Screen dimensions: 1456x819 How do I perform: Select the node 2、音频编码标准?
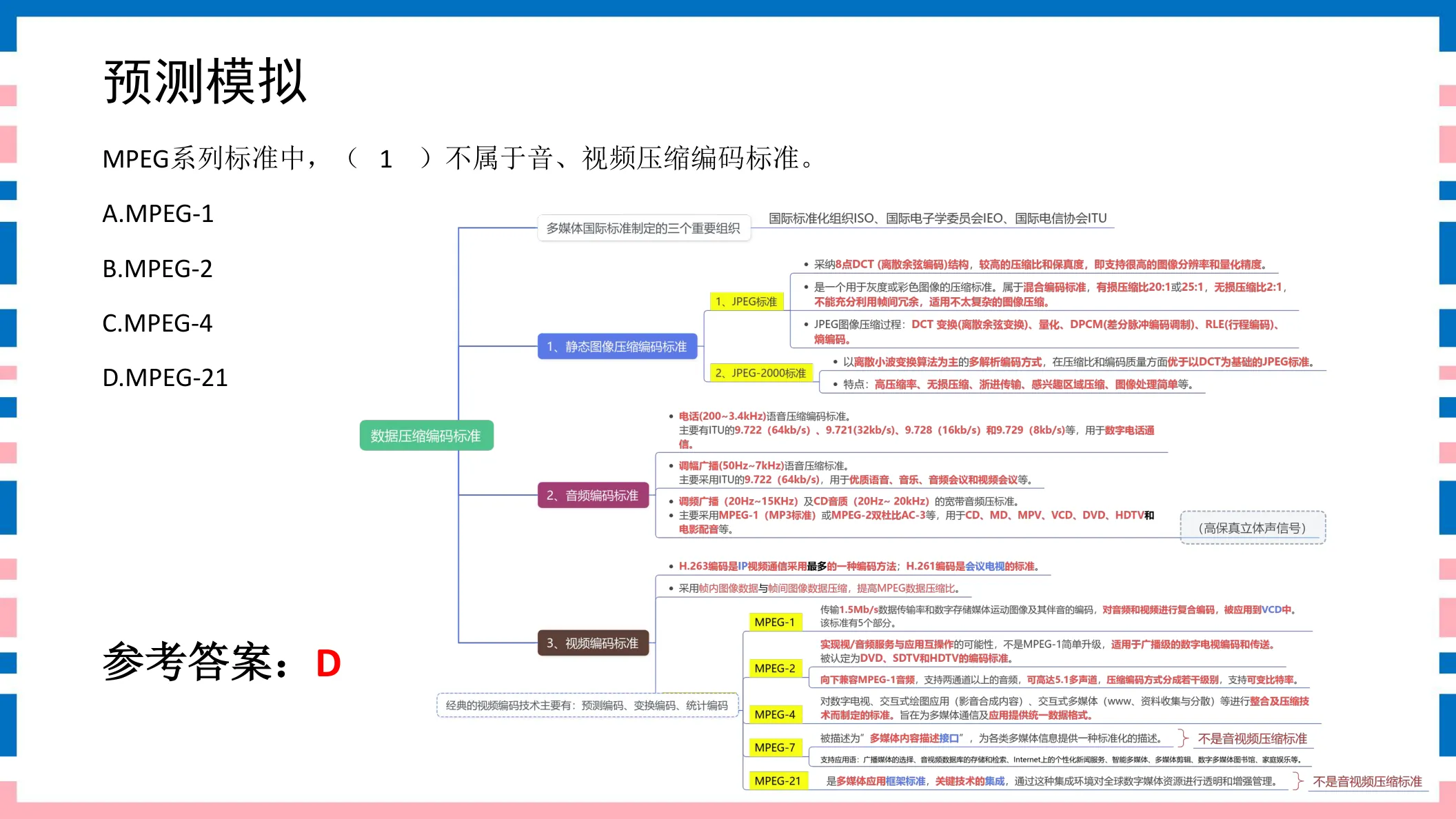click(593, 495)
